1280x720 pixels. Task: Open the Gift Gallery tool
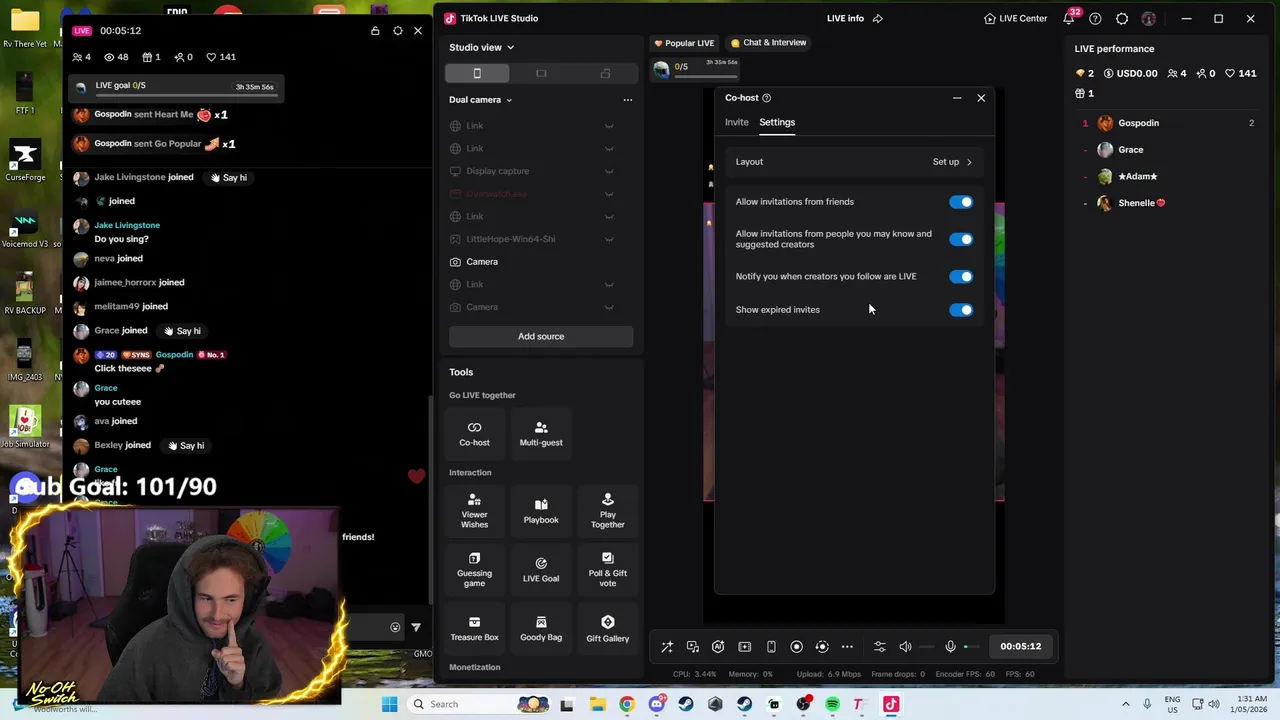pyautogui.click(x=607, y=628)
